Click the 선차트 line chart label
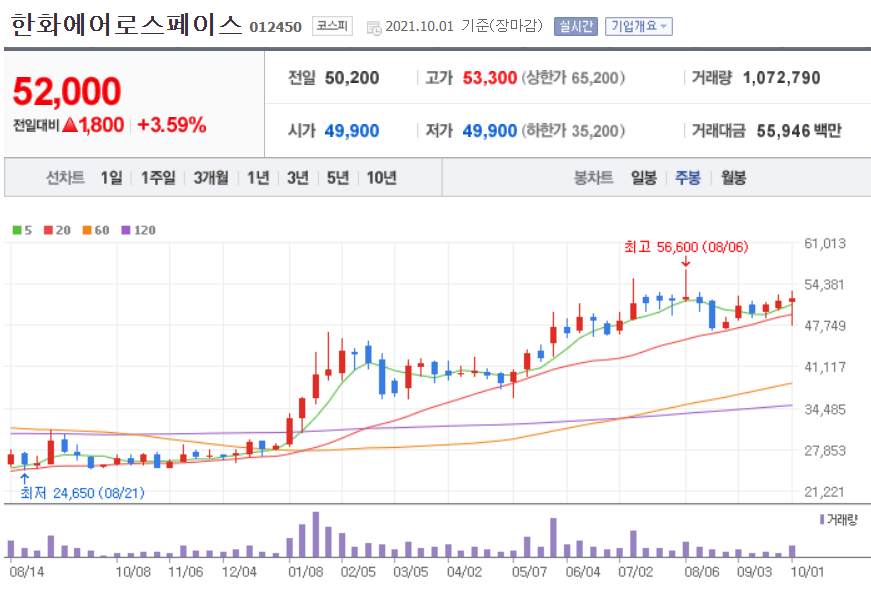The height and width of the screenshot is (592, 871). [x=65, y=178]
